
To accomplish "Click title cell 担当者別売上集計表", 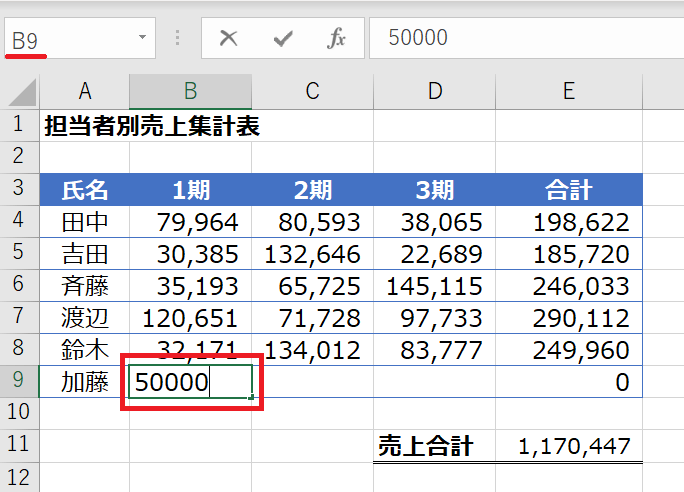I will pyautogui.click(x=152, y=126).
